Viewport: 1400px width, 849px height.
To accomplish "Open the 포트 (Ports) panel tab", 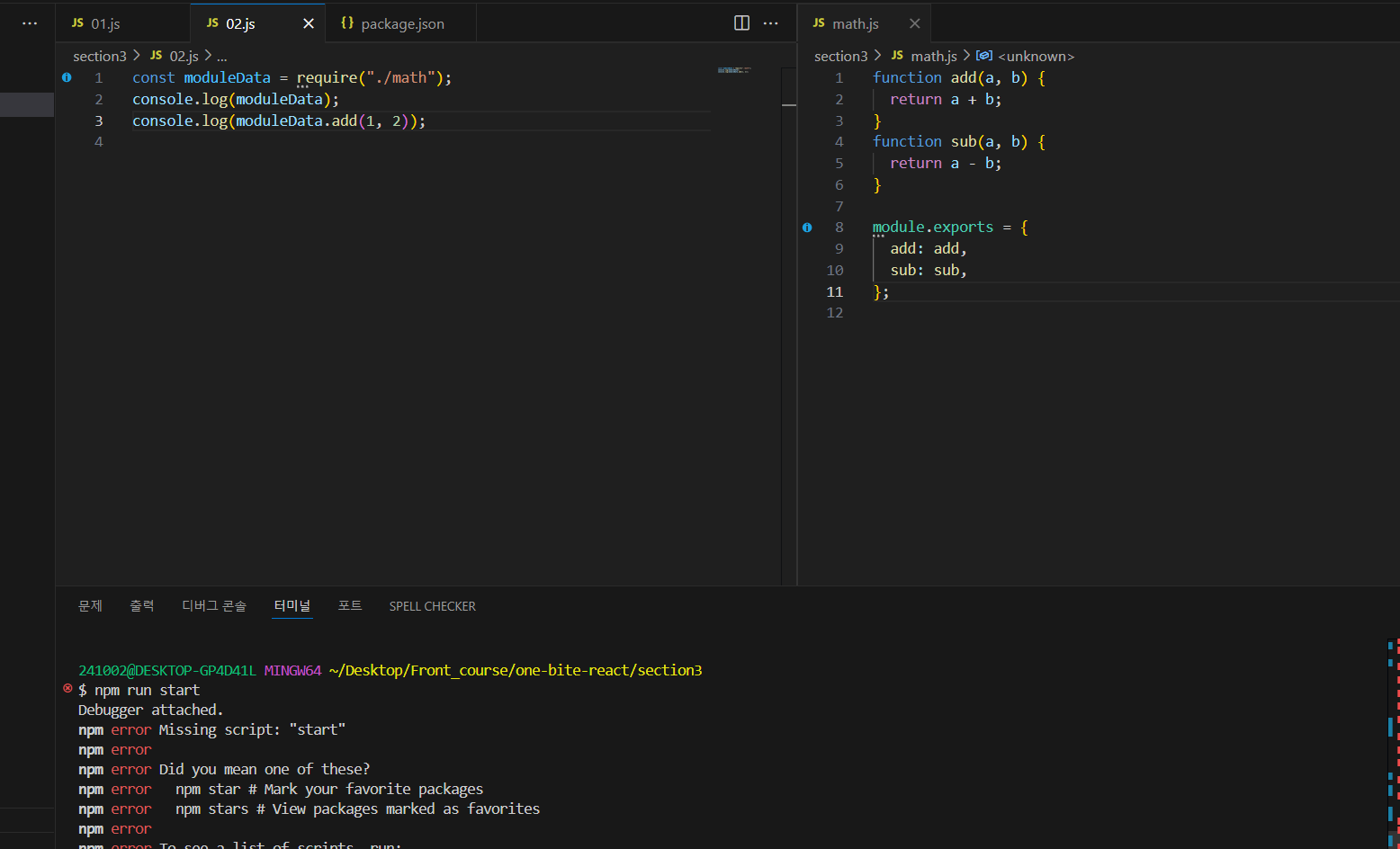I will [x=350, y=606].
